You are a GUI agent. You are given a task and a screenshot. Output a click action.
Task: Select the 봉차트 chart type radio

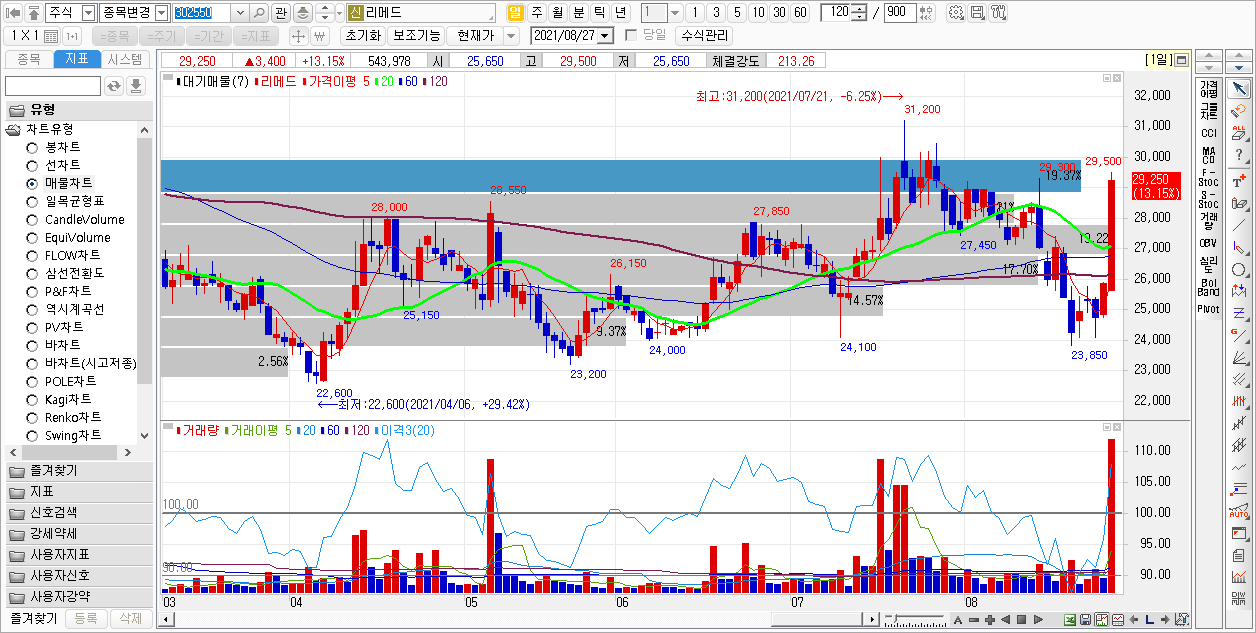tap(33, 147)
